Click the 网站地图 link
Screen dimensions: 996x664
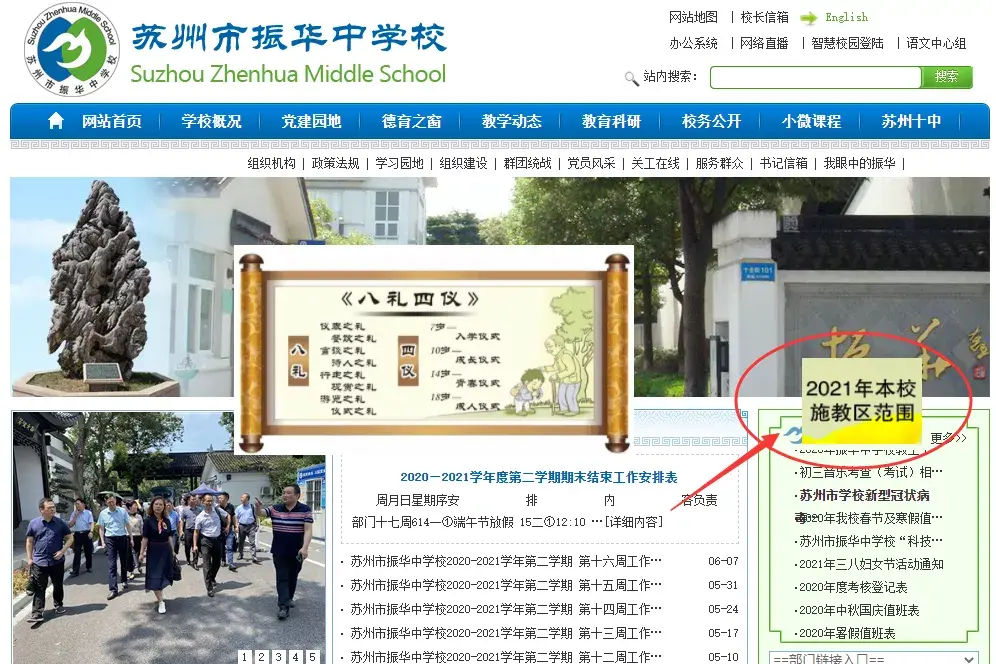pos(693,17)
